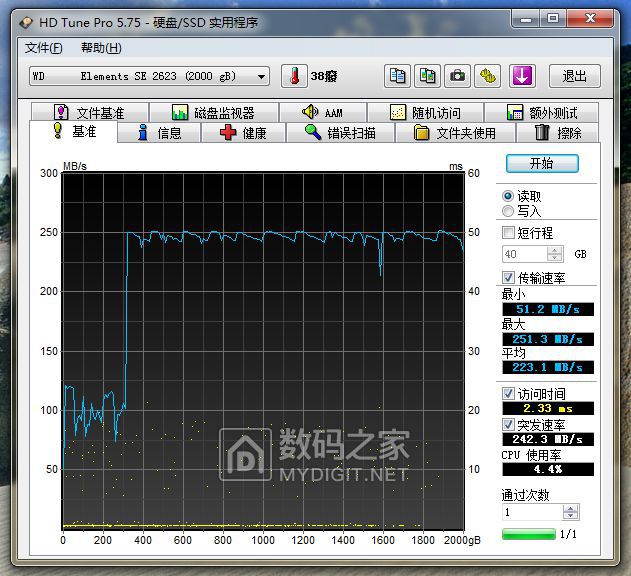Minimize the HD Tune Pro window
The height and width of the screenshot is (576, 631).
click(526, 19)
